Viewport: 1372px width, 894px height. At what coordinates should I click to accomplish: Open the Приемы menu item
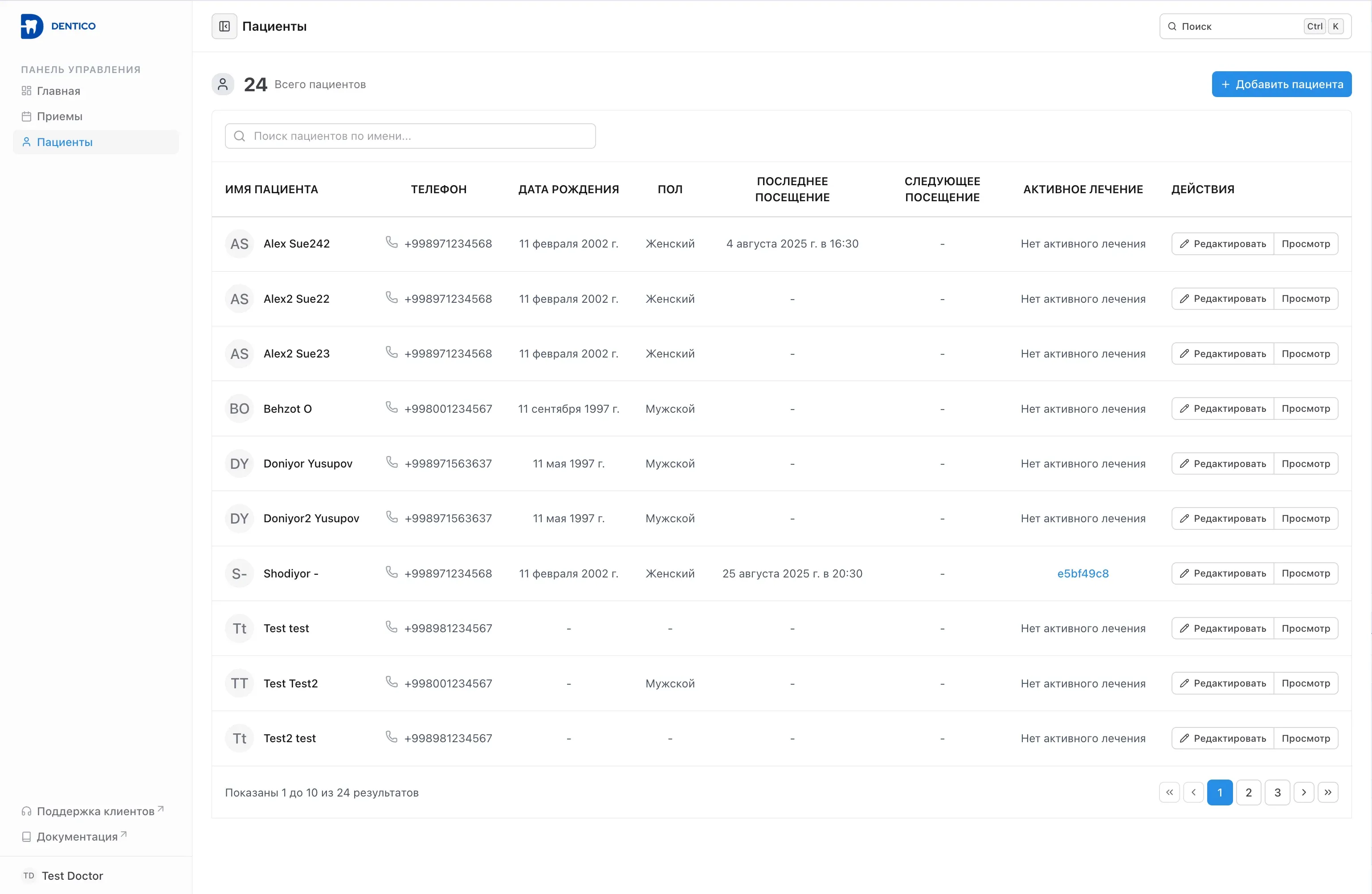click(59, 116)
